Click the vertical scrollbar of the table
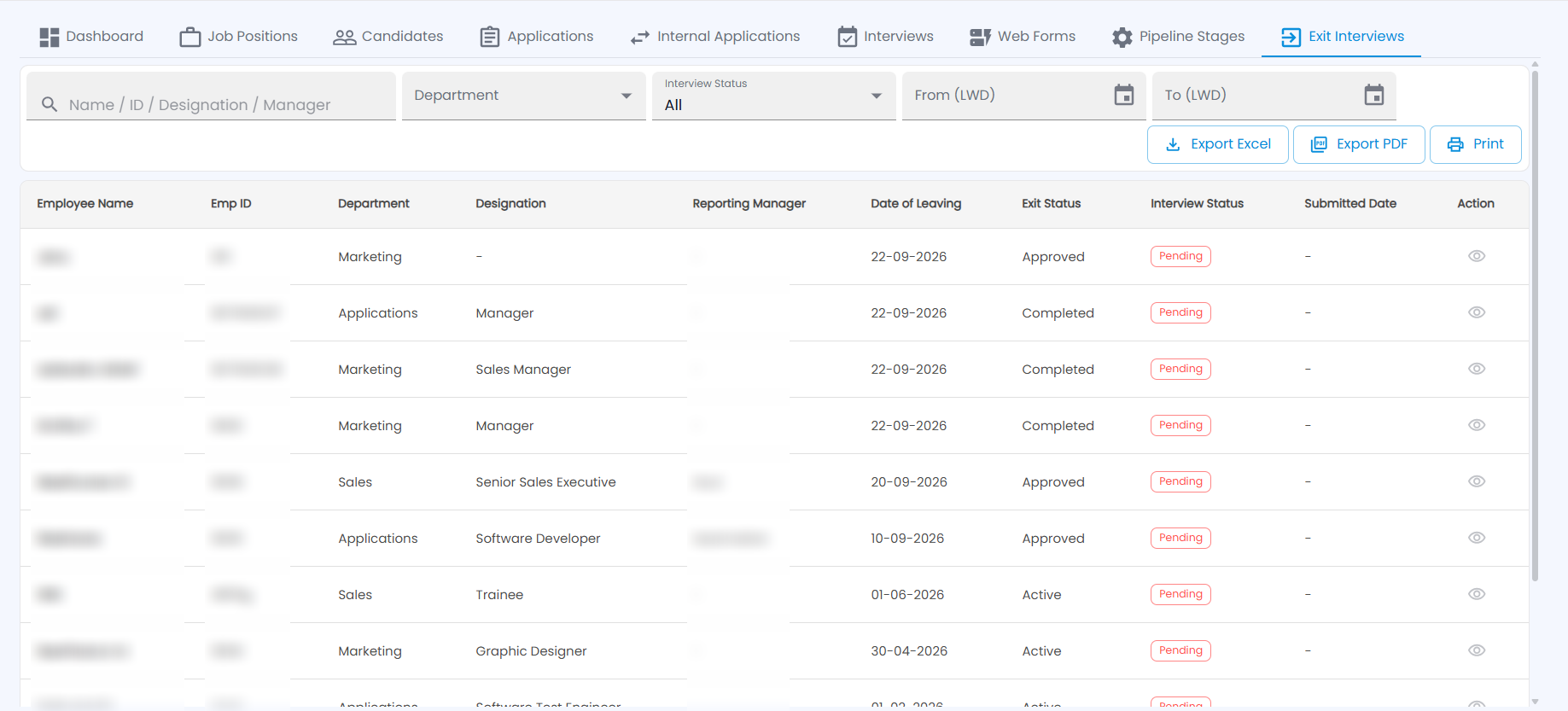This screenshot has height=711, width=1568. click(x=1535, y=324)
